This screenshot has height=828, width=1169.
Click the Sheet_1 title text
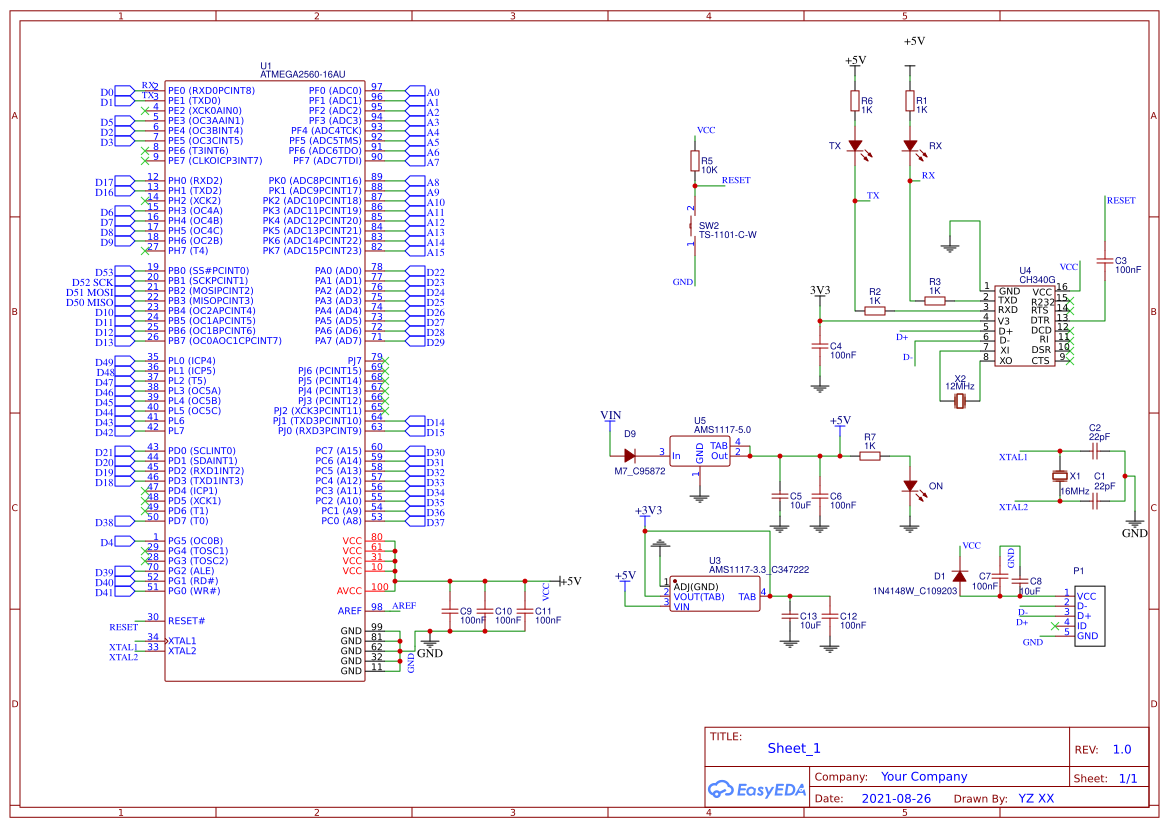point(792,747)
